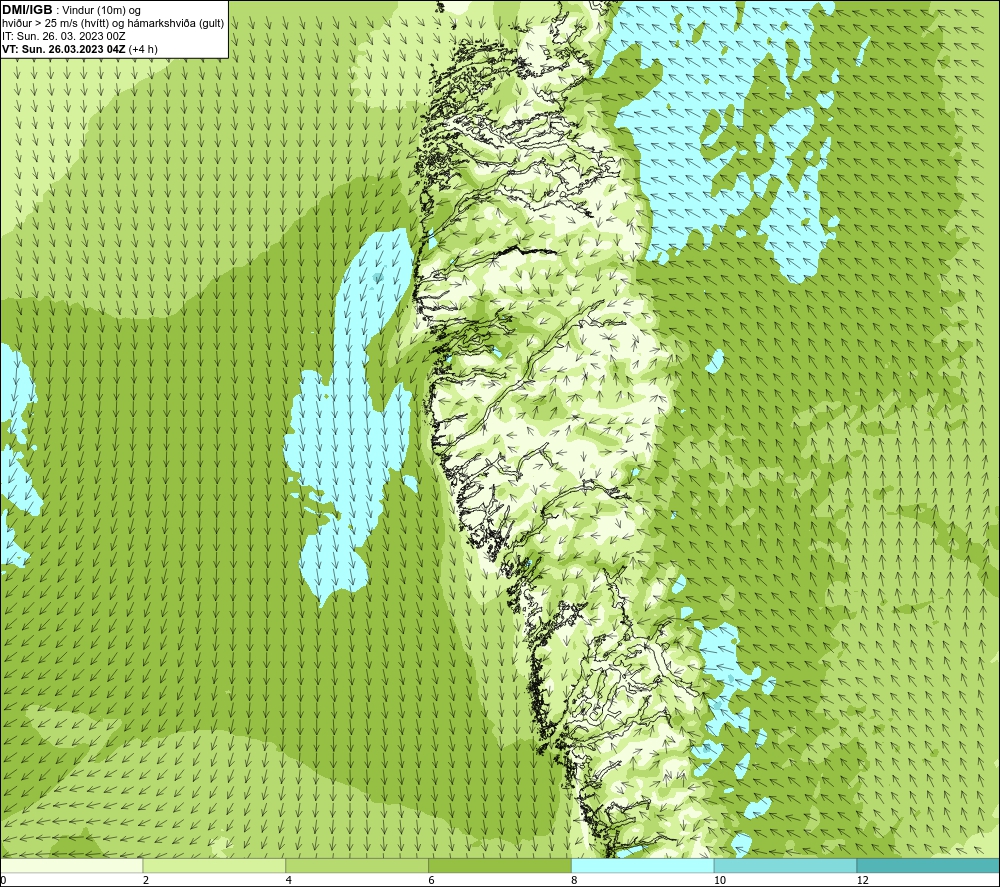Click the scale label '6'

click(432, 880)
